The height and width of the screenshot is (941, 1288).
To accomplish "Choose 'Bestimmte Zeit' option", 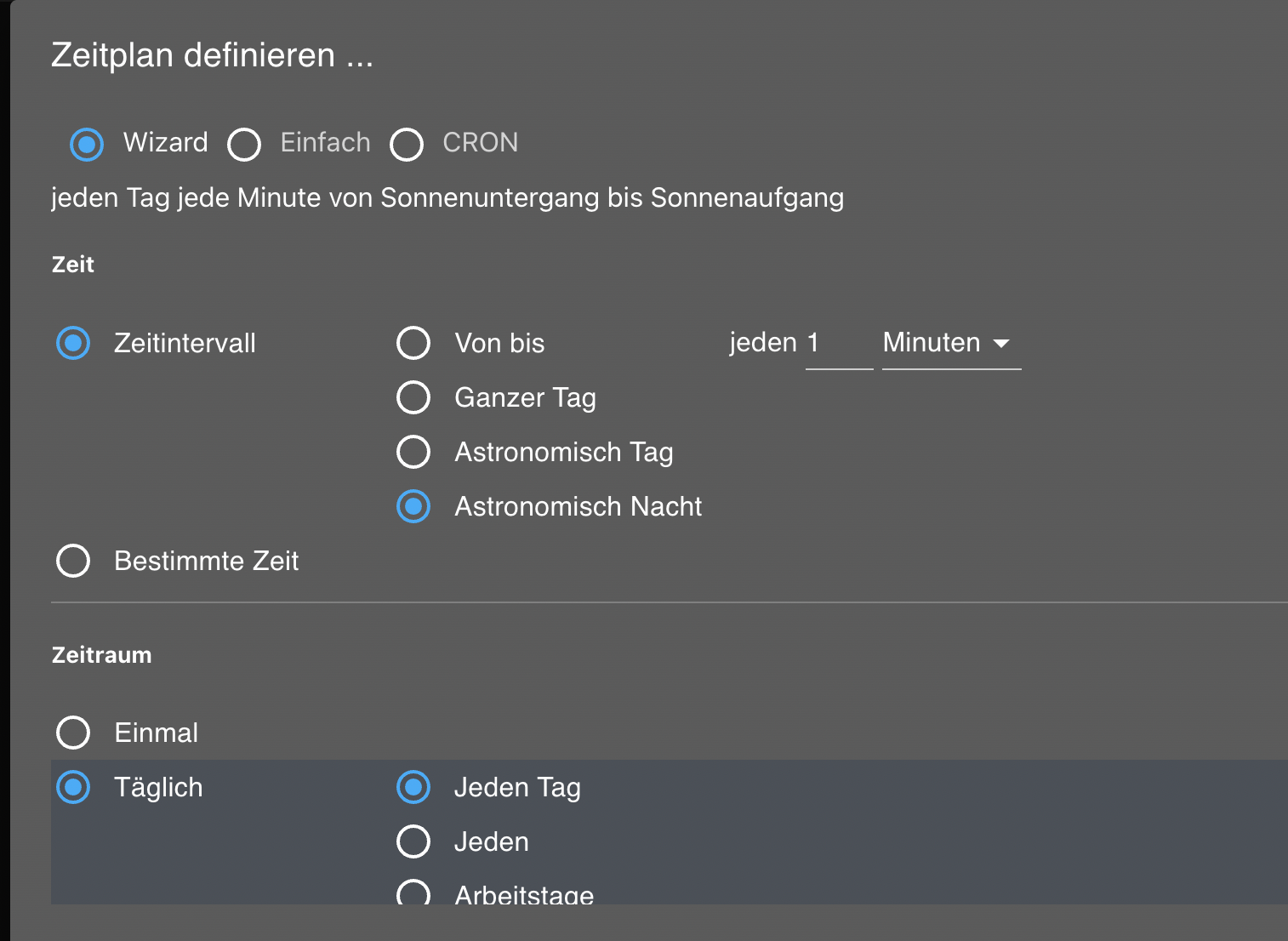I will 73,561.
